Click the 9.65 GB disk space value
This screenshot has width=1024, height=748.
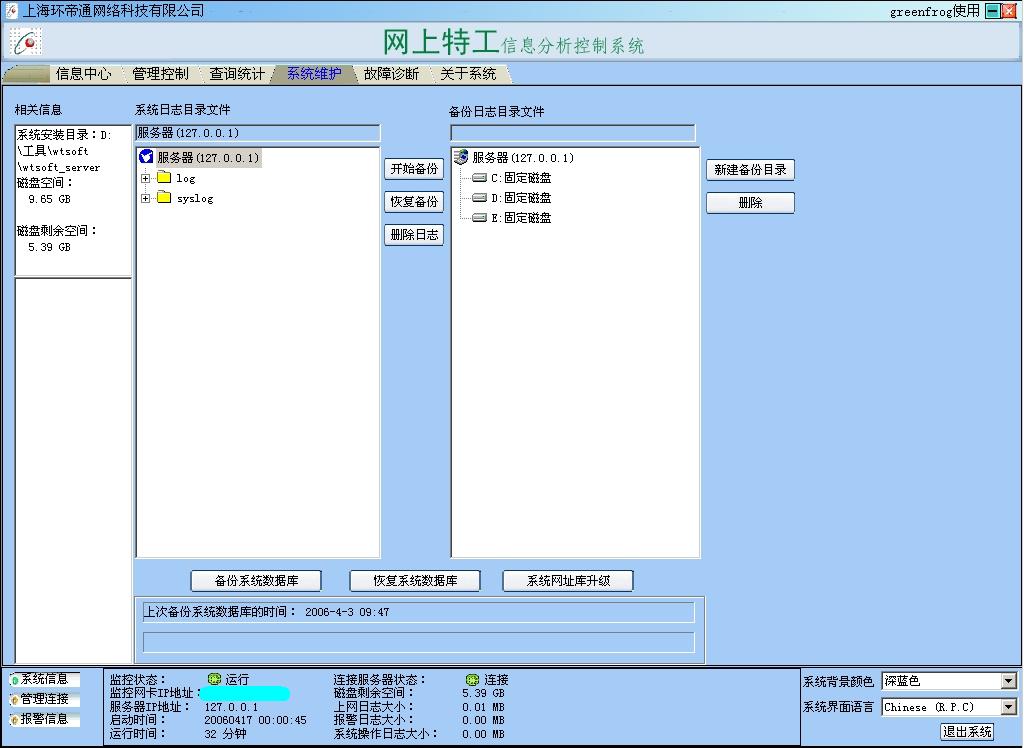point(49,199)
